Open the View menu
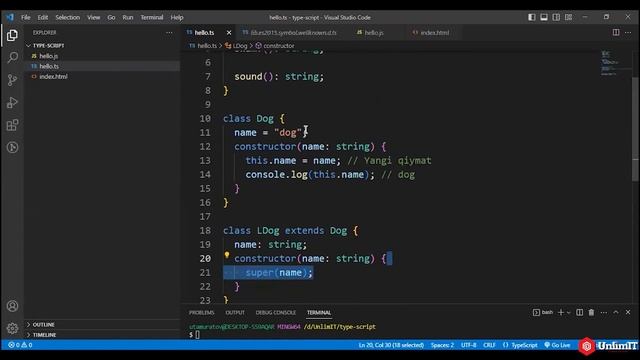Viewport: 640px width, 360px height. coord(93,17)
